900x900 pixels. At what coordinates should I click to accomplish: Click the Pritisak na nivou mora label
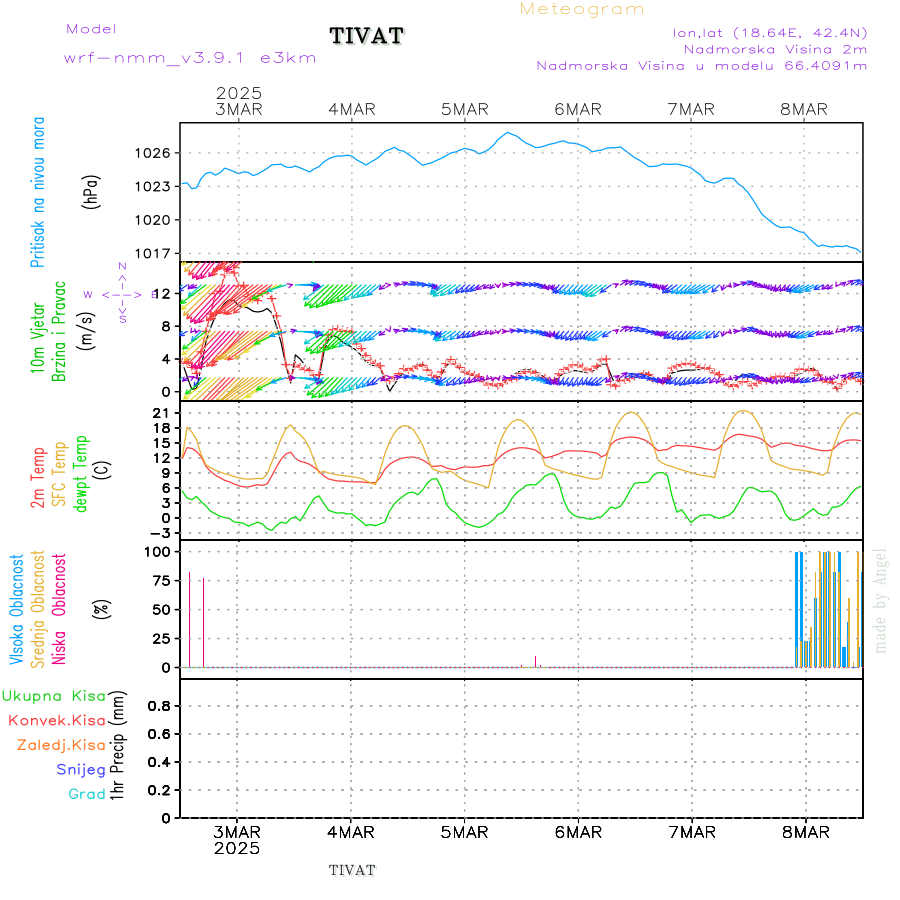click(38, 198)
